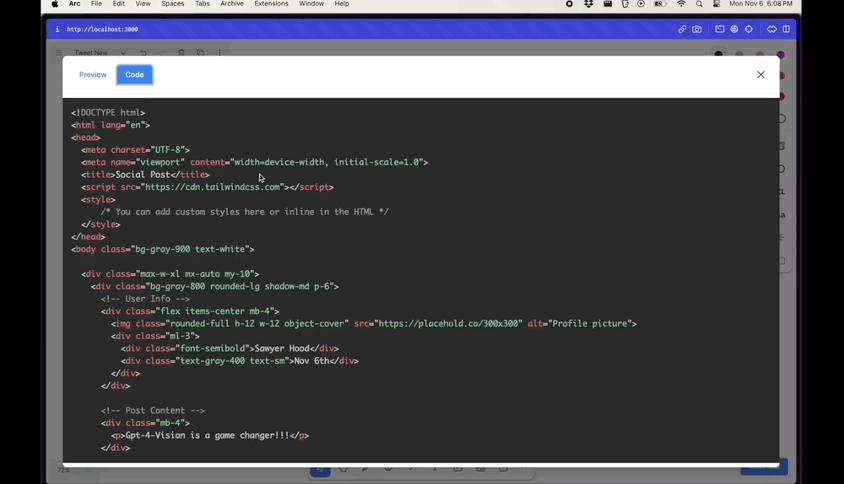Click the bg-gray-800 rounded-lg div line
Viewport: 844px width, 484px height.
[215, 286]
